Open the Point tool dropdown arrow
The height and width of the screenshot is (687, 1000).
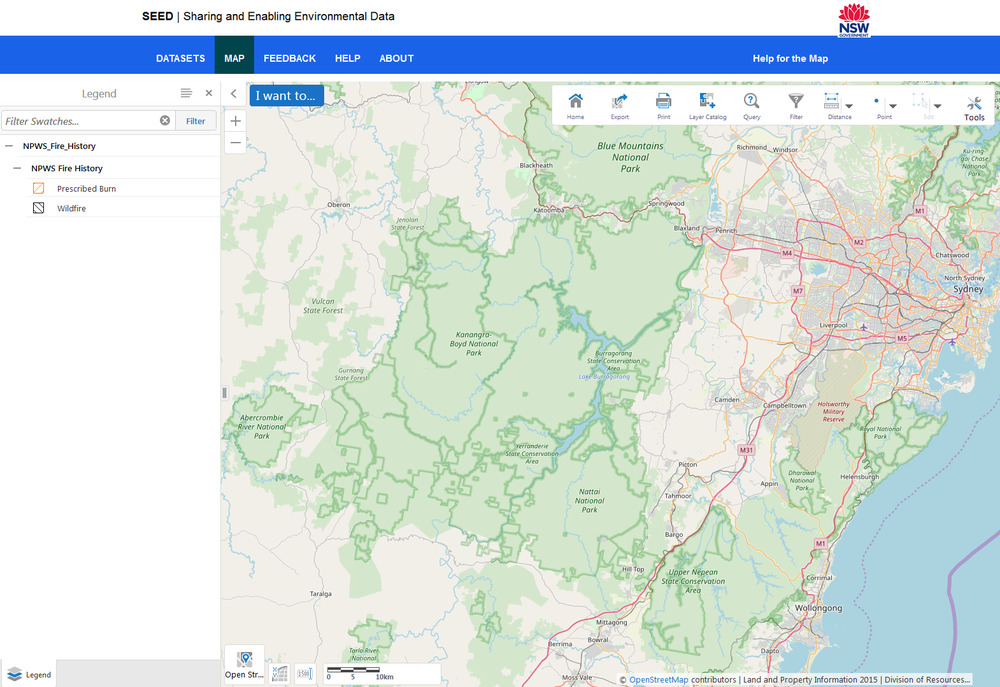tap(893, 106)
